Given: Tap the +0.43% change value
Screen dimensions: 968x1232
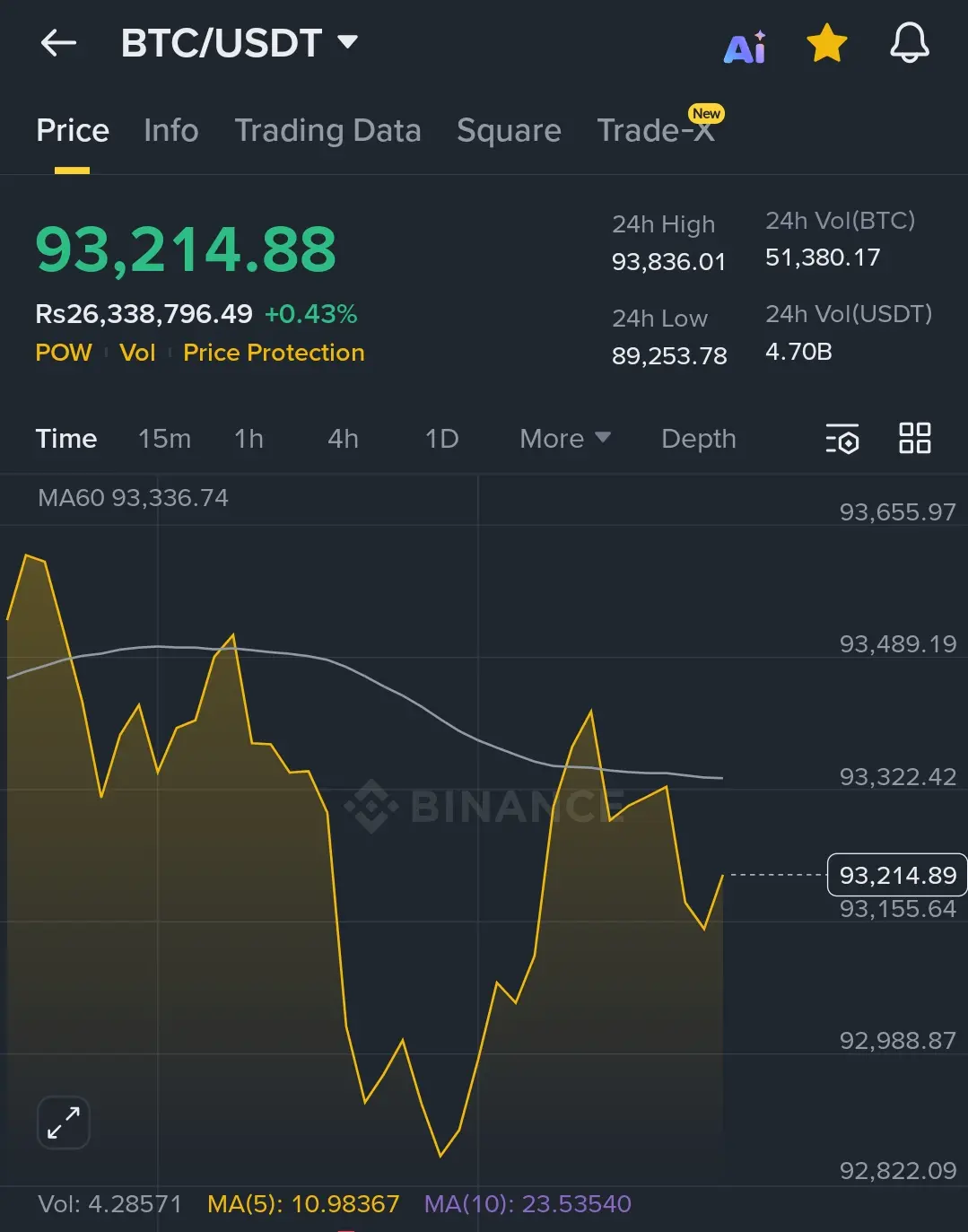Looking at the screenshot, I should [x=310, y=314].
